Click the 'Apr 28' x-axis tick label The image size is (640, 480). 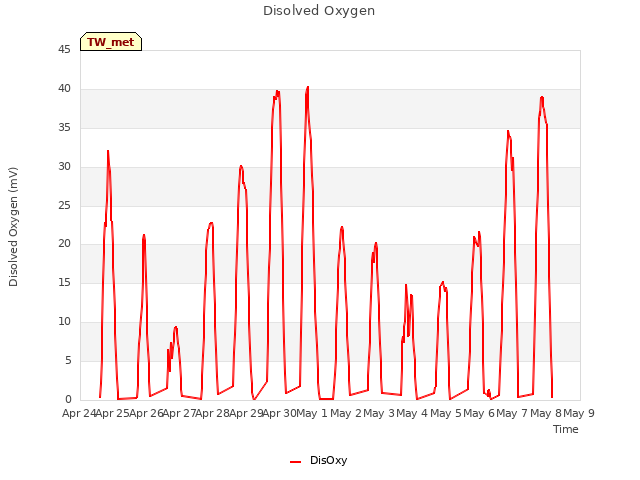212,413
